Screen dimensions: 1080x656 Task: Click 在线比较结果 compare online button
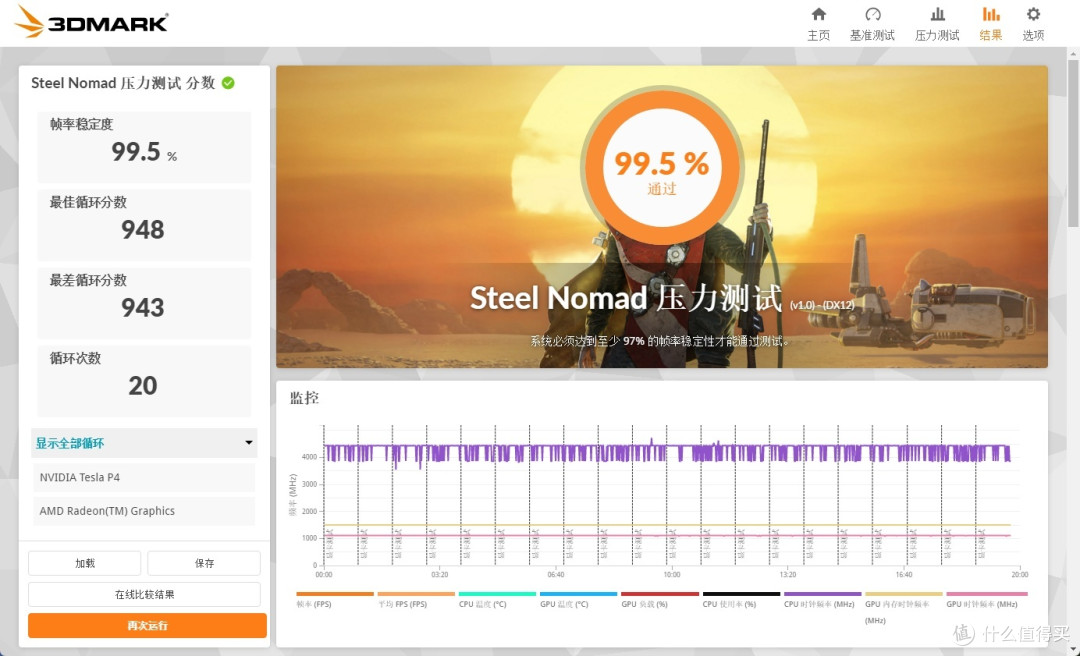tap(144, 594)
